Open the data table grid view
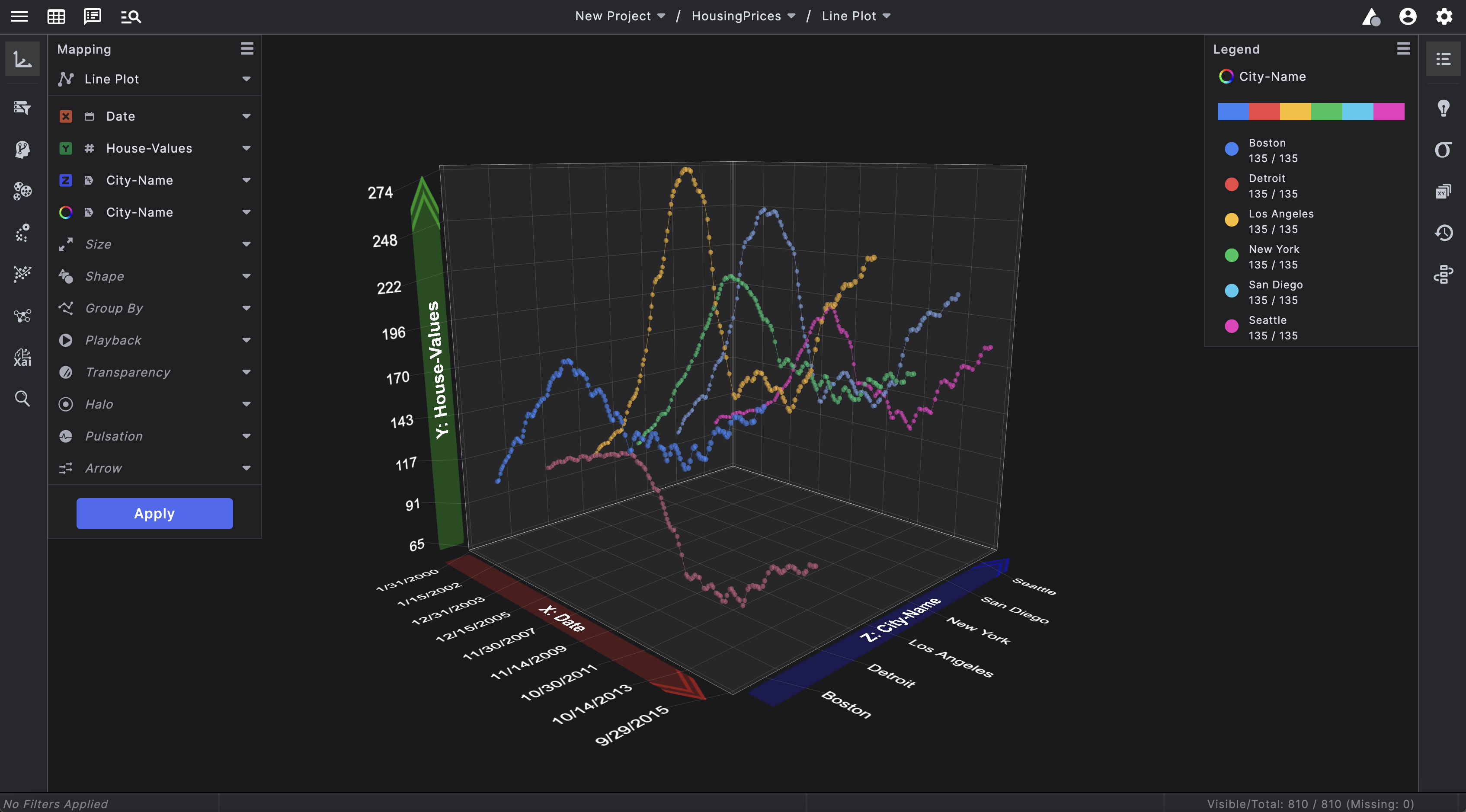 (x=56, y=16)
